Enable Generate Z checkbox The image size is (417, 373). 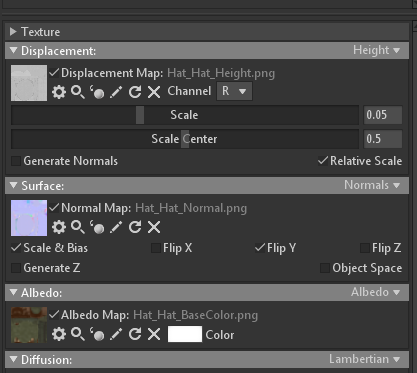[16, 268]
